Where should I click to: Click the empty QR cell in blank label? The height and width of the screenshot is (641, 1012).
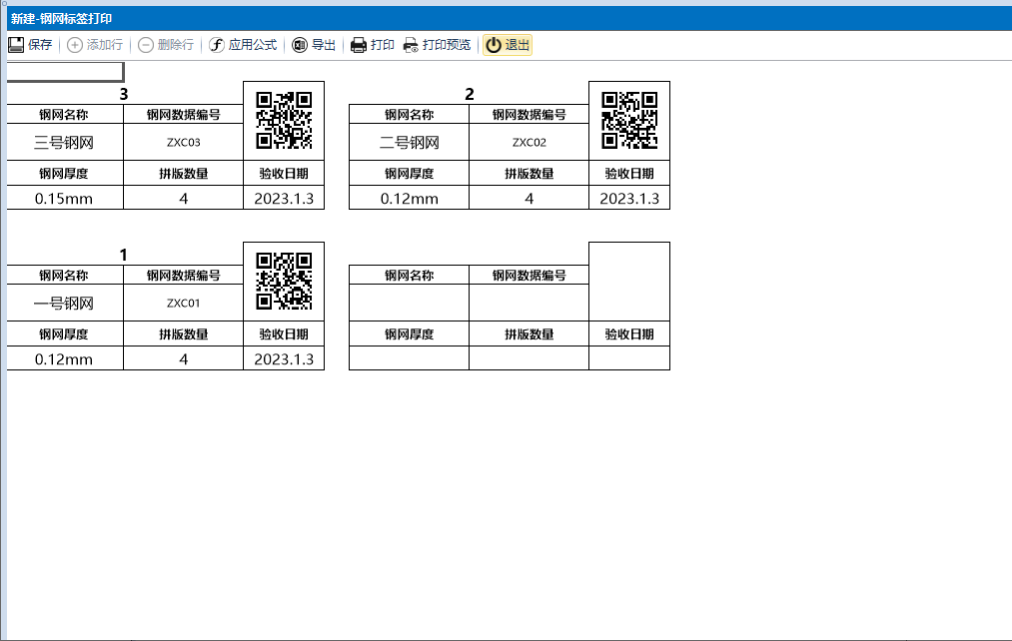pyautogui.click(x=629, y=281)
